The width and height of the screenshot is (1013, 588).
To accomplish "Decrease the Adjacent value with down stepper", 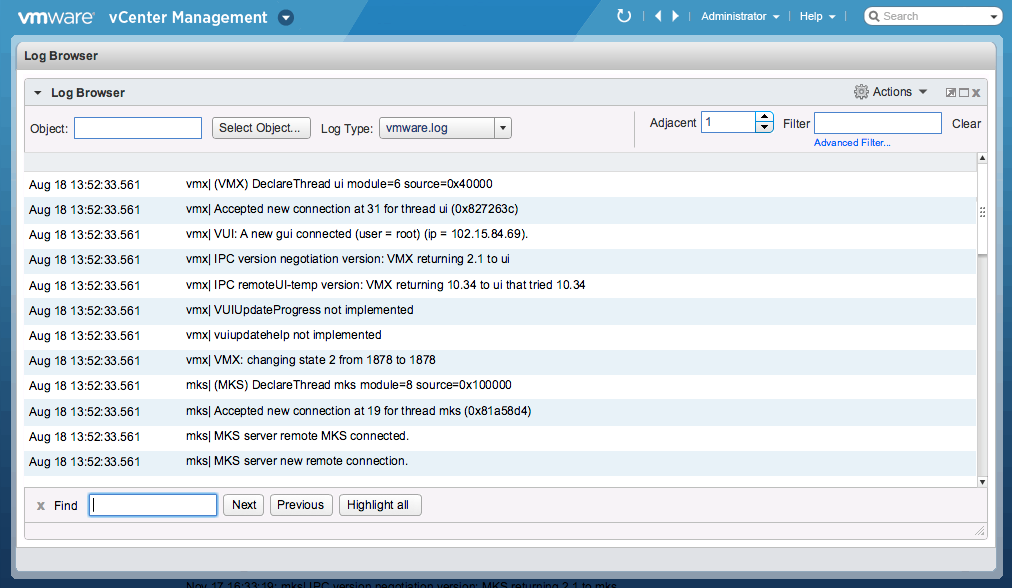I will point(765,127).
